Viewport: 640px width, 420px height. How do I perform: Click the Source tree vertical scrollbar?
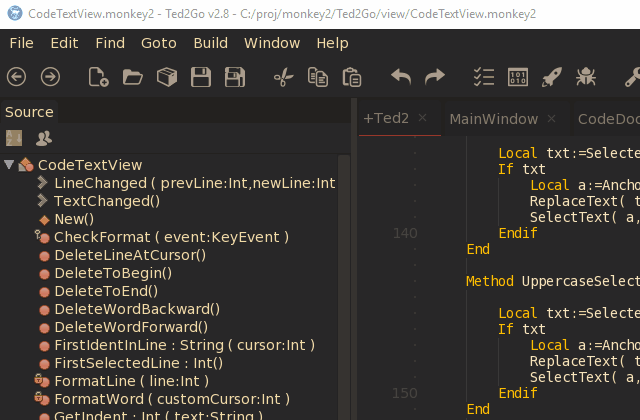coord(344,290)
